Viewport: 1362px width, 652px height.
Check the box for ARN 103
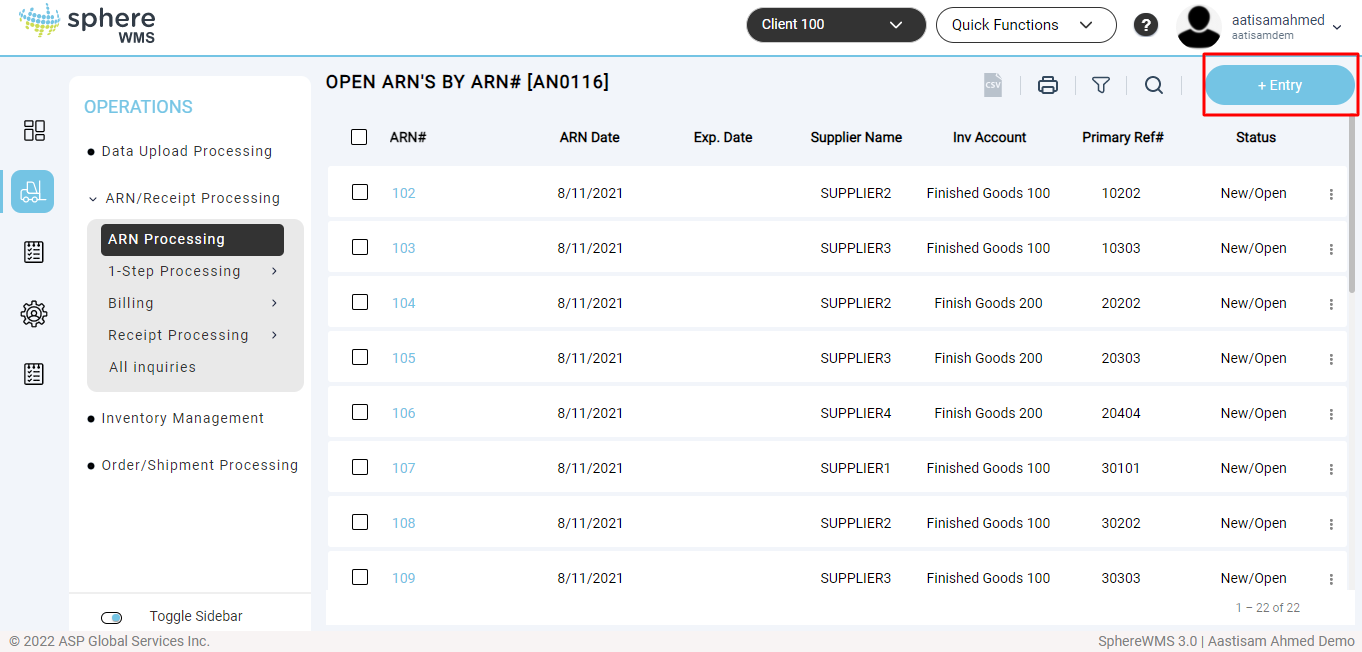360,247
